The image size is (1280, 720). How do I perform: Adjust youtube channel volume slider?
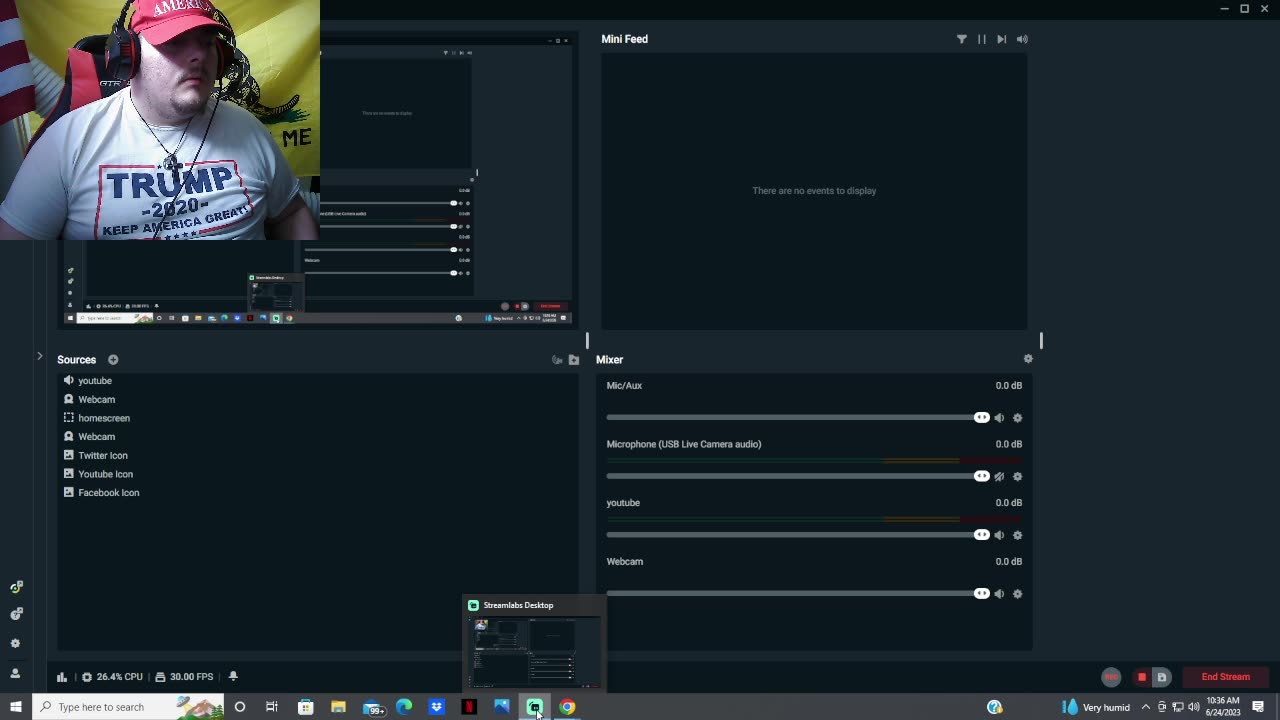[x=981, y=535]
